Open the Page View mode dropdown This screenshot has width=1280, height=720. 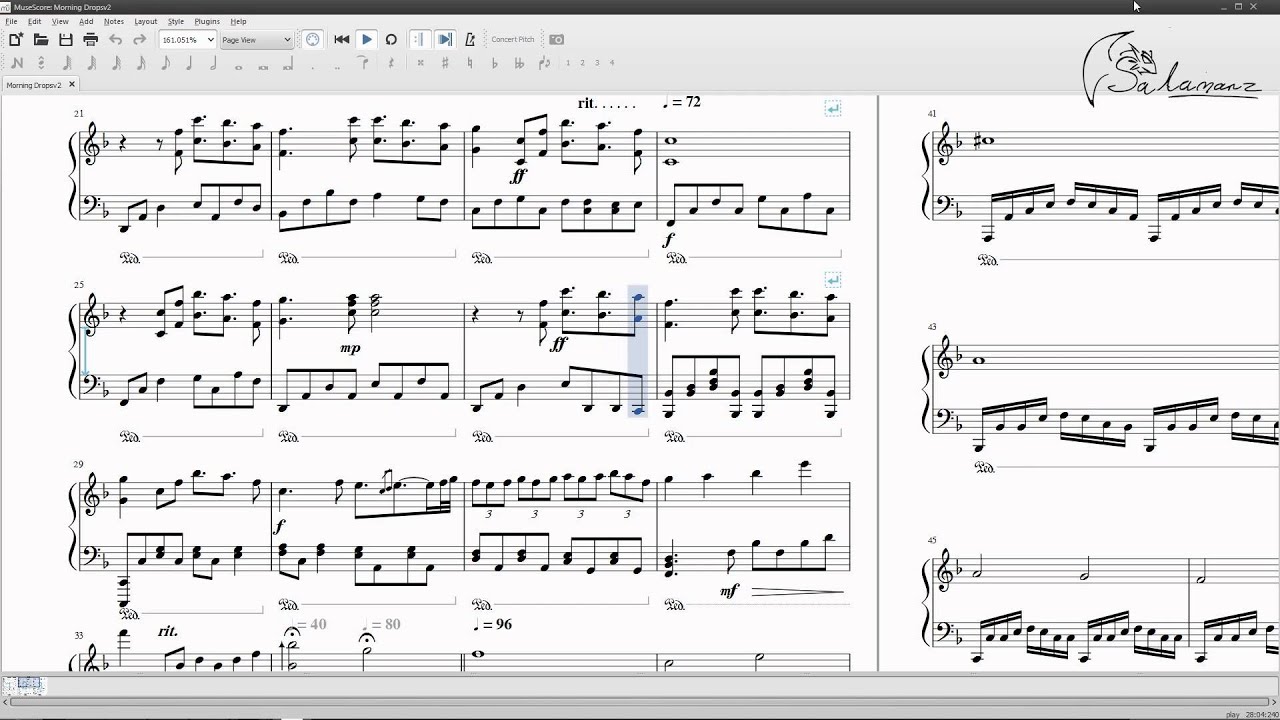(x=256, y=40)
